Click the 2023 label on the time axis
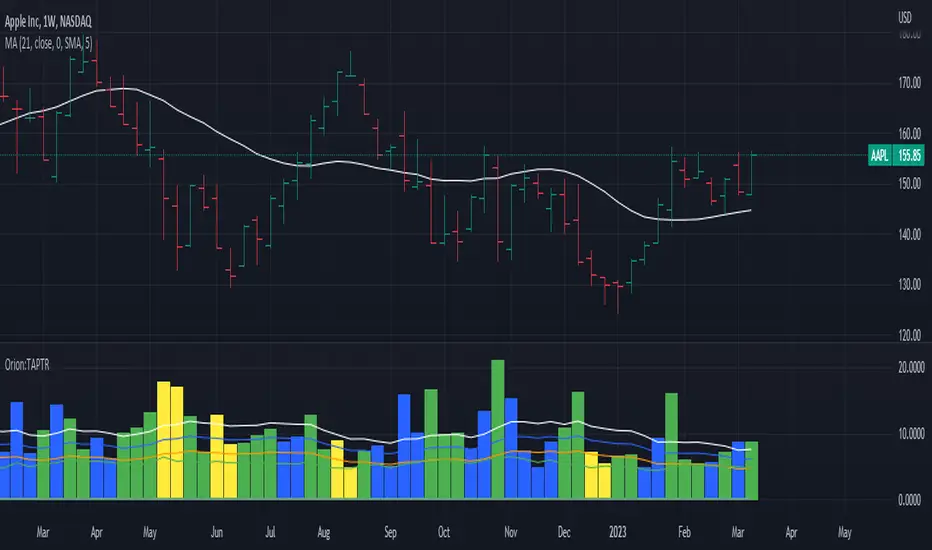 pyautogui.click(x=618, y=532)
